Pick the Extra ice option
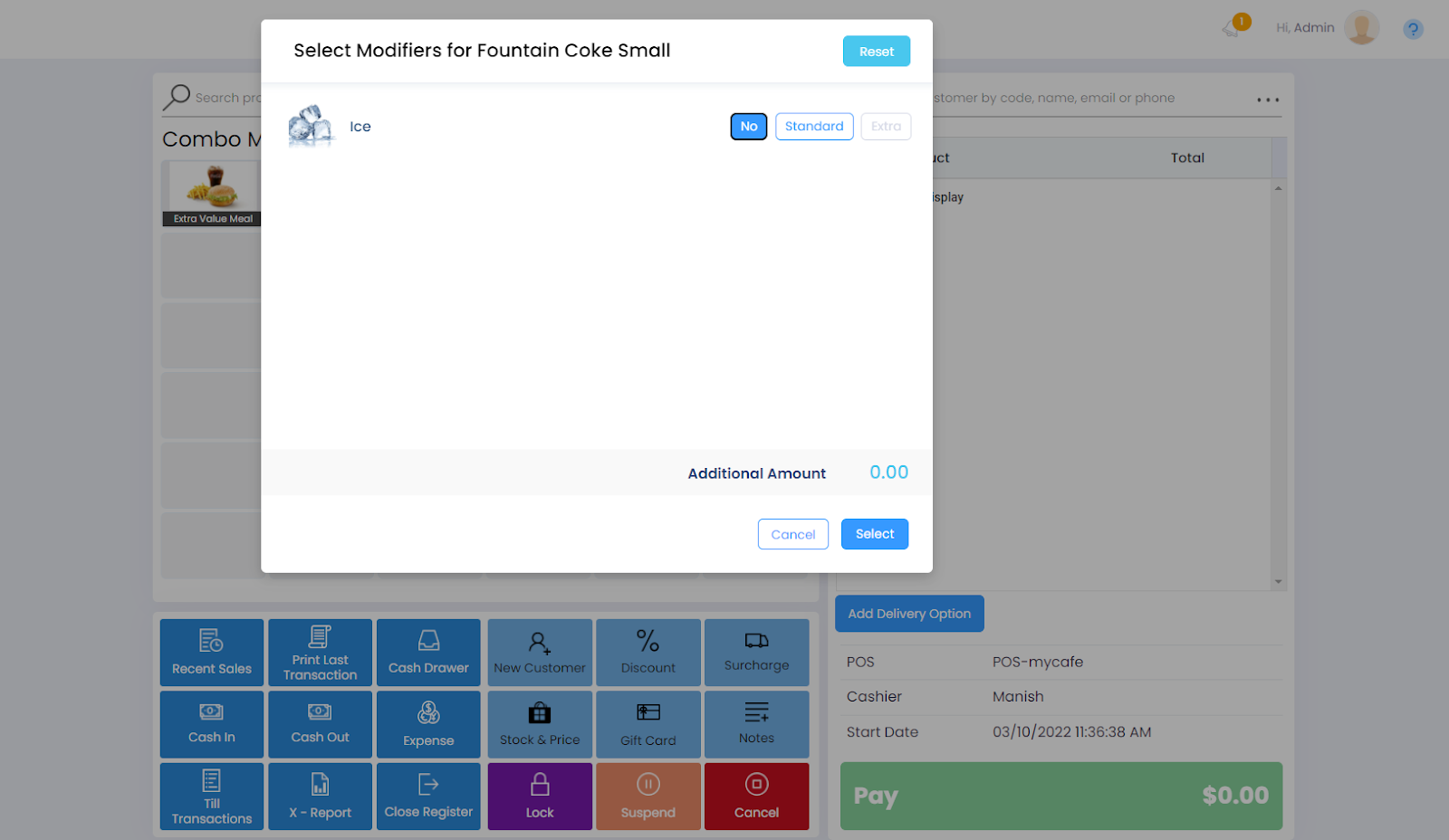The image size is (1449, 840). (886, 127)
